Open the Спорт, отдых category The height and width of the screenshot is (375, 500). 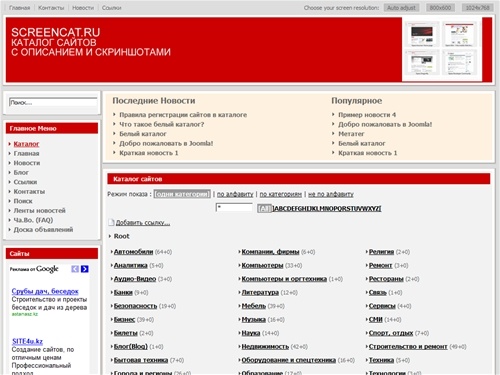[391, 333]
